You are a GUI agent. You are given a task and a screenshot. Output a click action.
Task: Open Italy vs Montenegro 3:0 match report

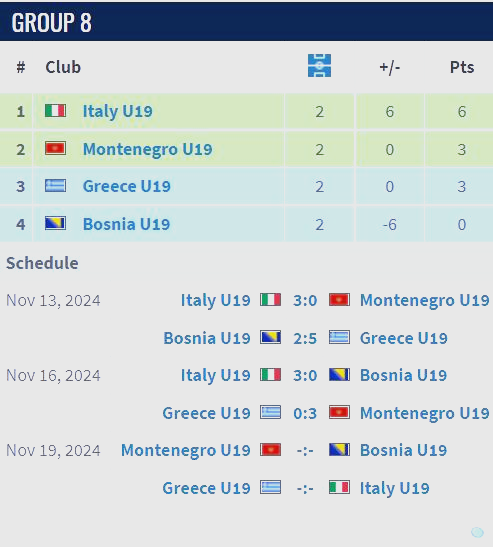(305, 300)
